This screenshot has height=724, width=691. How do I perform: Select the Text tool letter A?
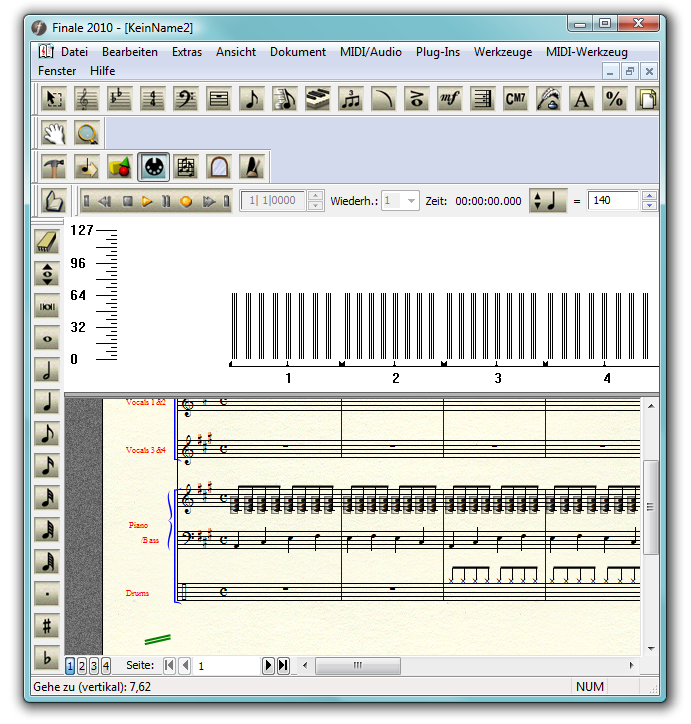(582, 99)
